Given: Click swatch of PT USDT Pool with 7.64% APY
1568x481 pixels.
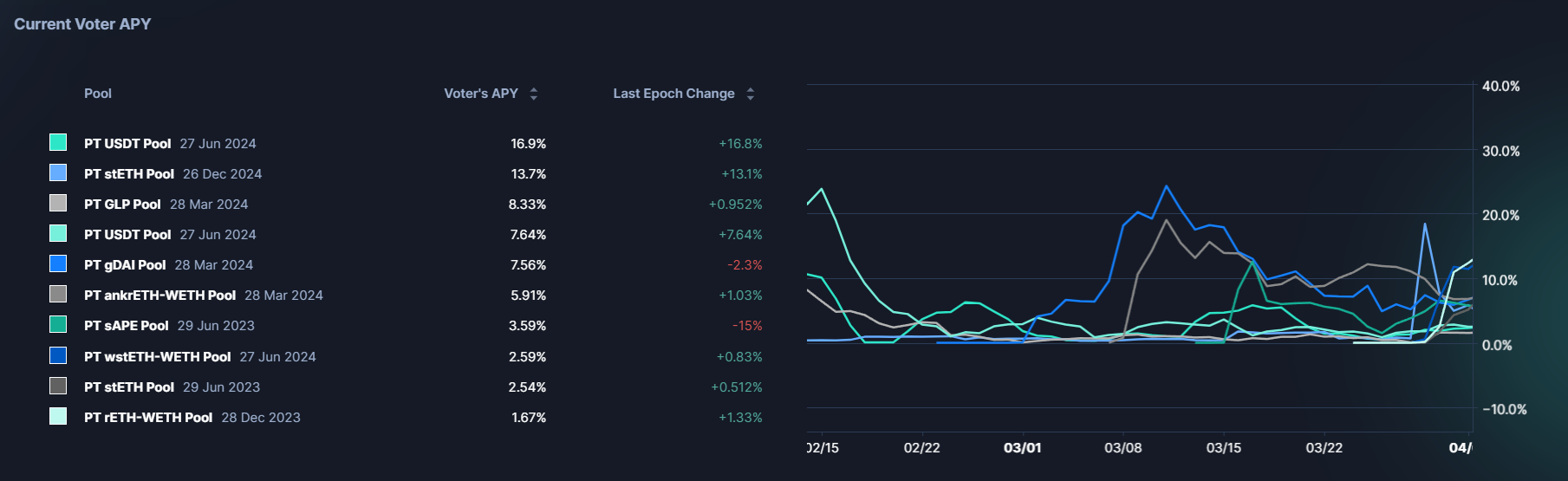Looking at the screenshot, I should (x=58, y=233).
